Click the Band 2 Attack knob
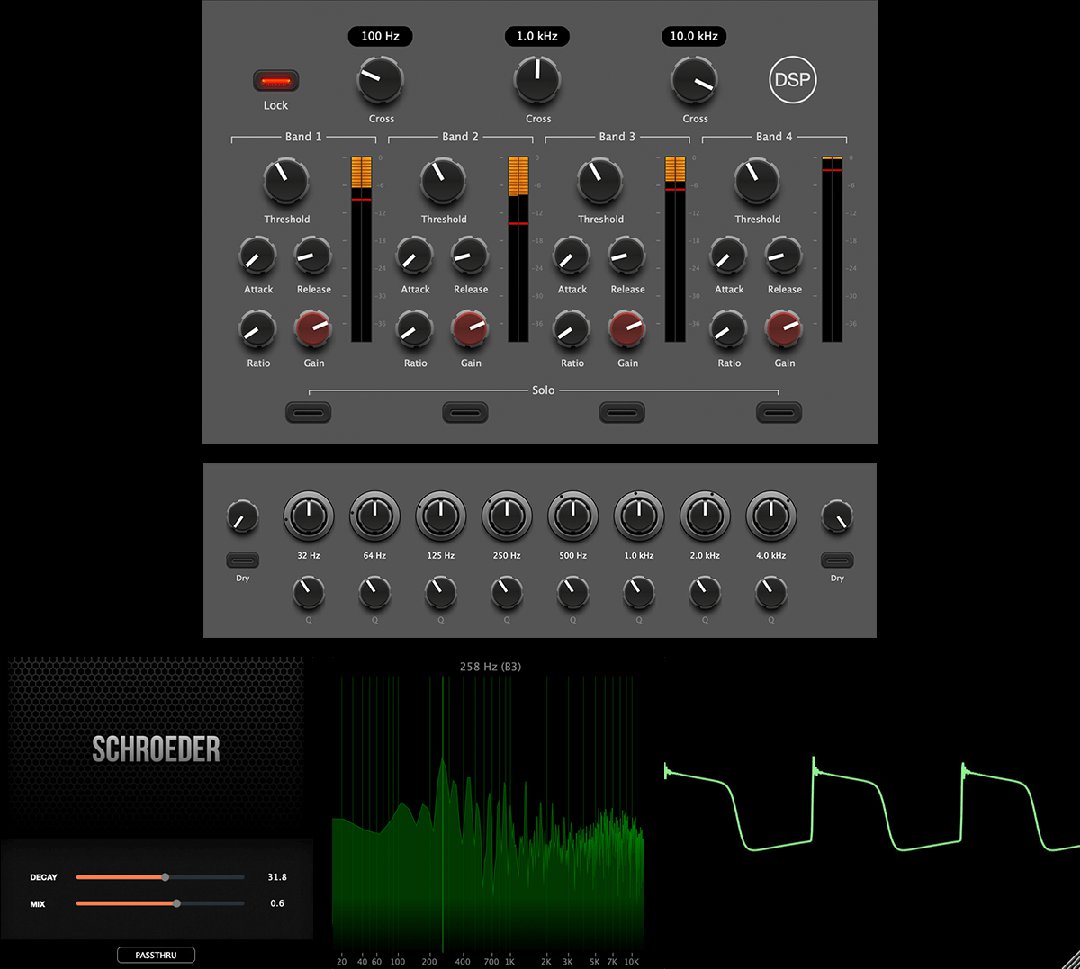Viewport: 1080px width, 969px height. click(x=414, y=256)
